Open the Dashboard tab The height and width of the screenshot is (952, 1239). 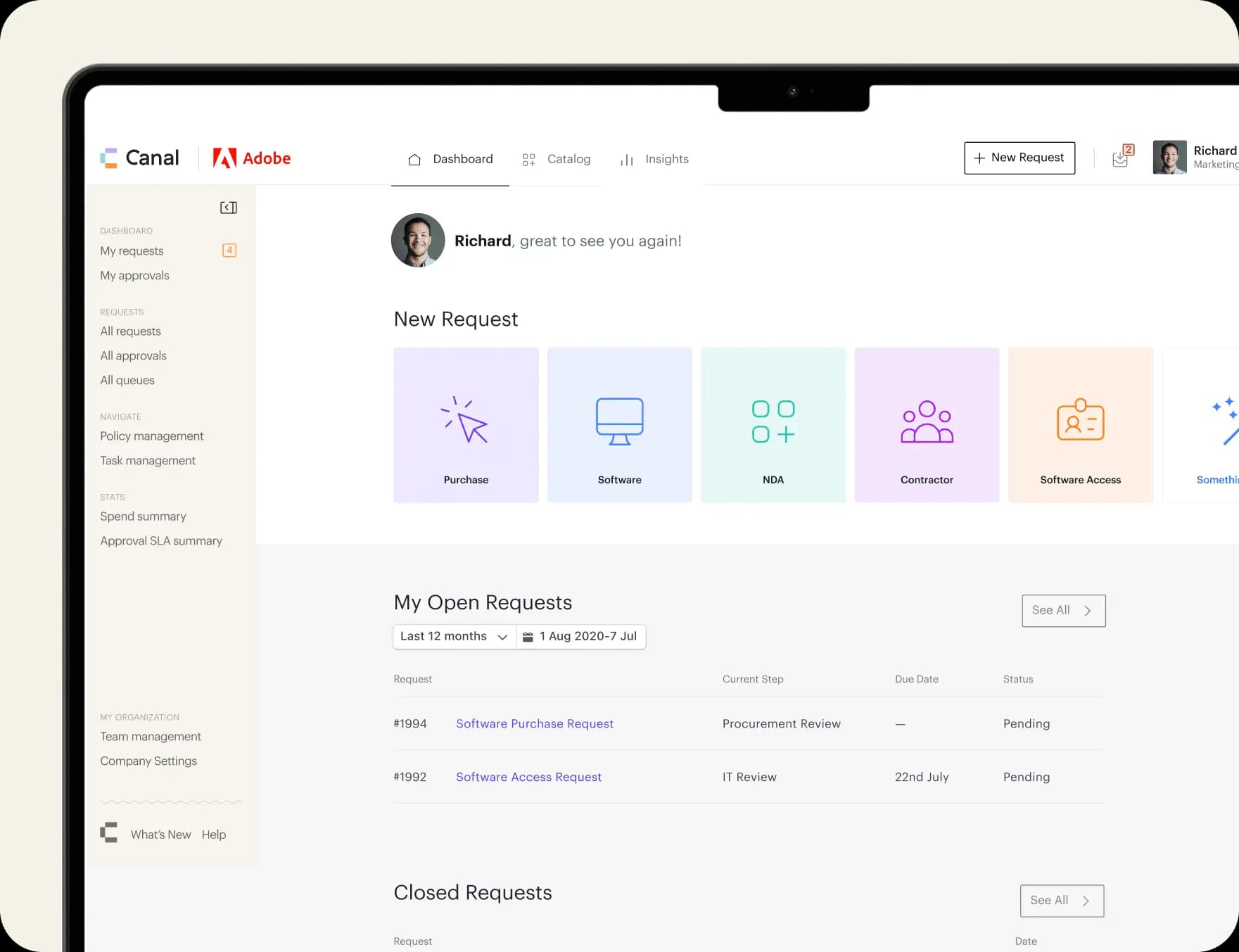point(450,160)
